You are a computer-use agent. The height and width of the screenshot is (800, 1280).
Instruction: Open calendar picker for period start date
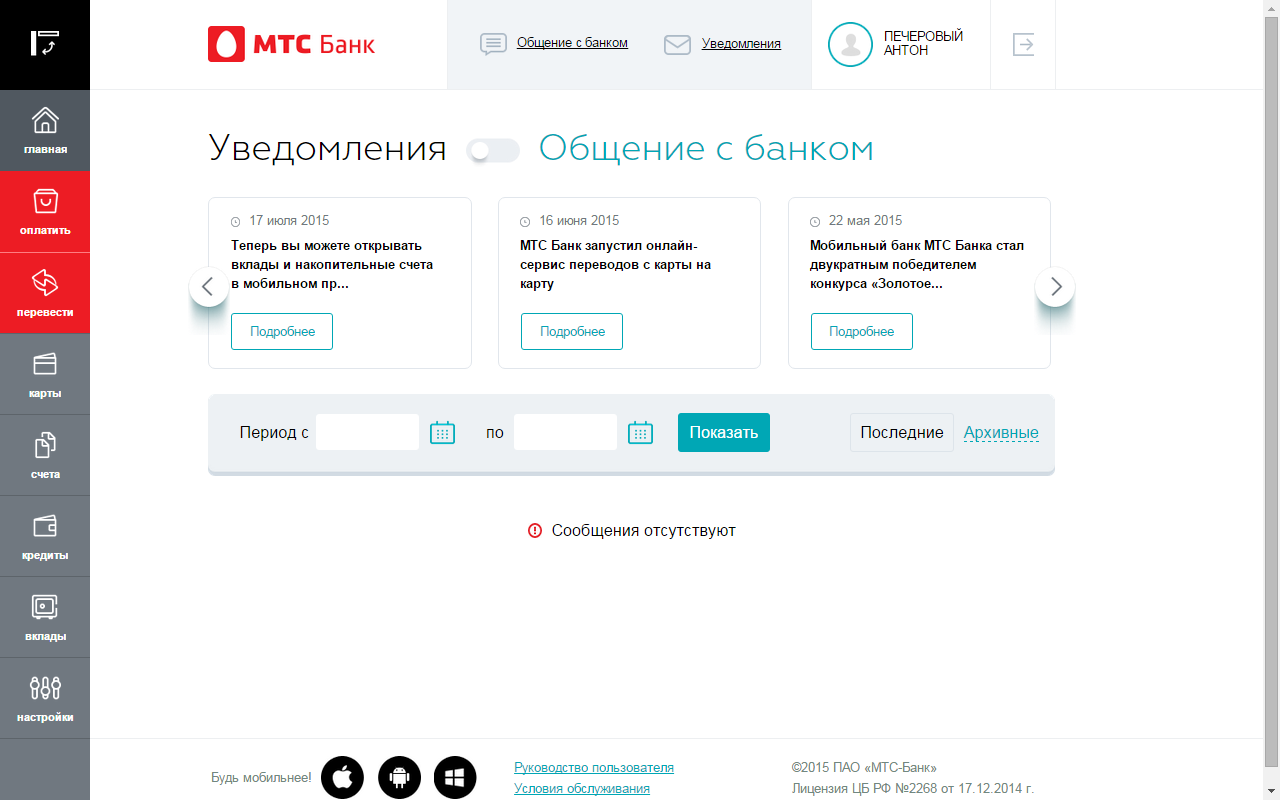[x=442, y=433]
